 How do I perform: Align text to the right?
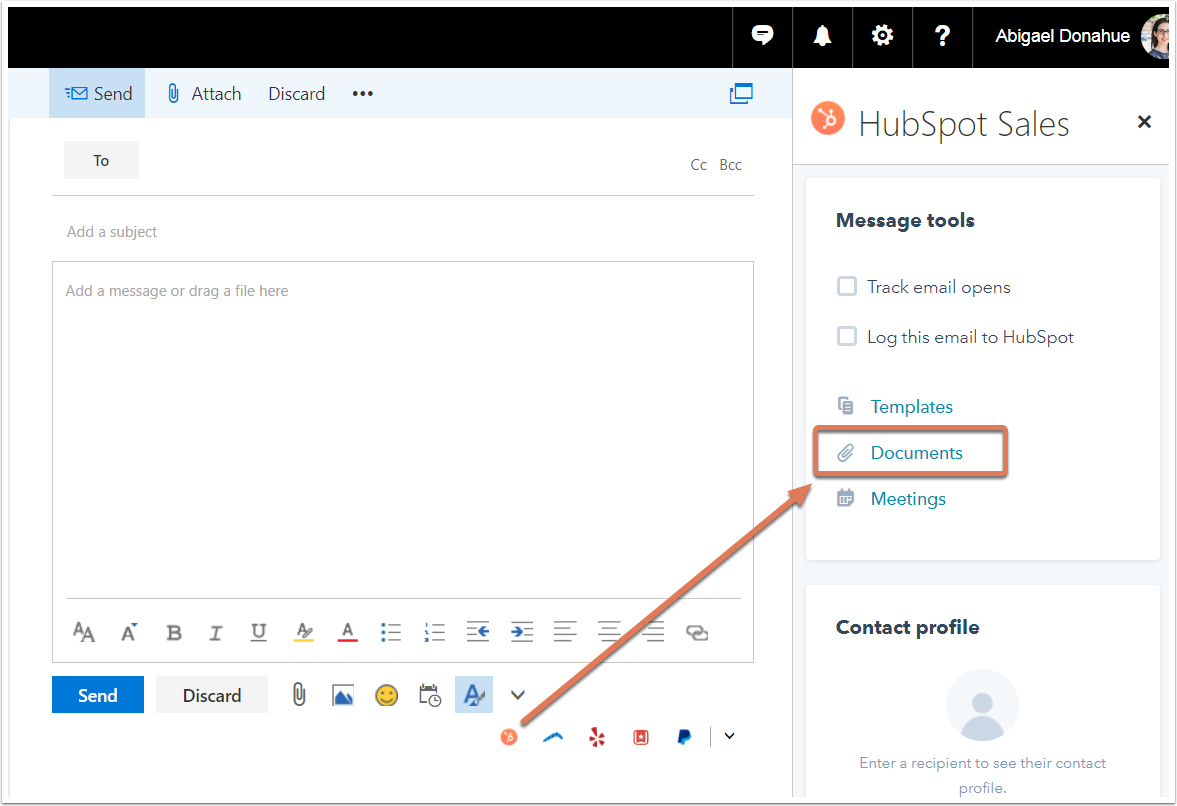click(653, 632)
